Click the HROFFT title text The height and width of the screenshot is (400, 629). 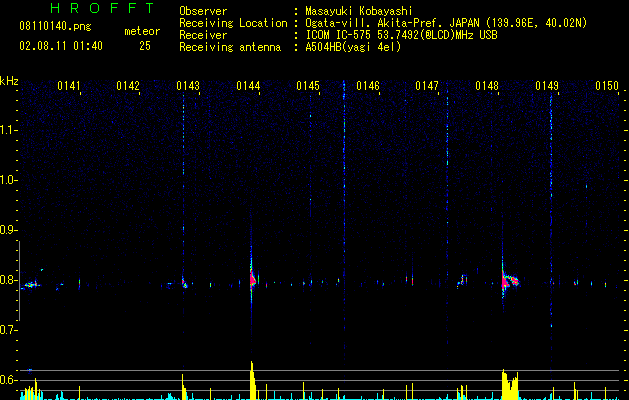(x=102, y=8)
